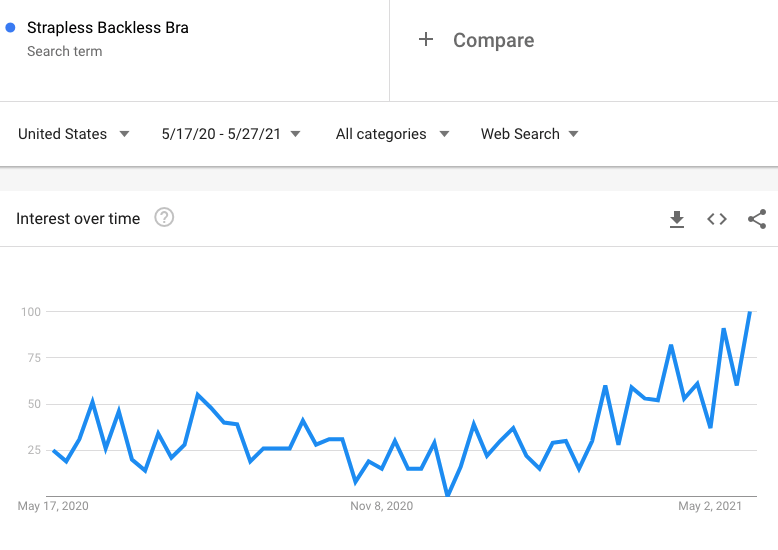
Task: Open the United States region dropdown
Action: [x=74, y=134]
